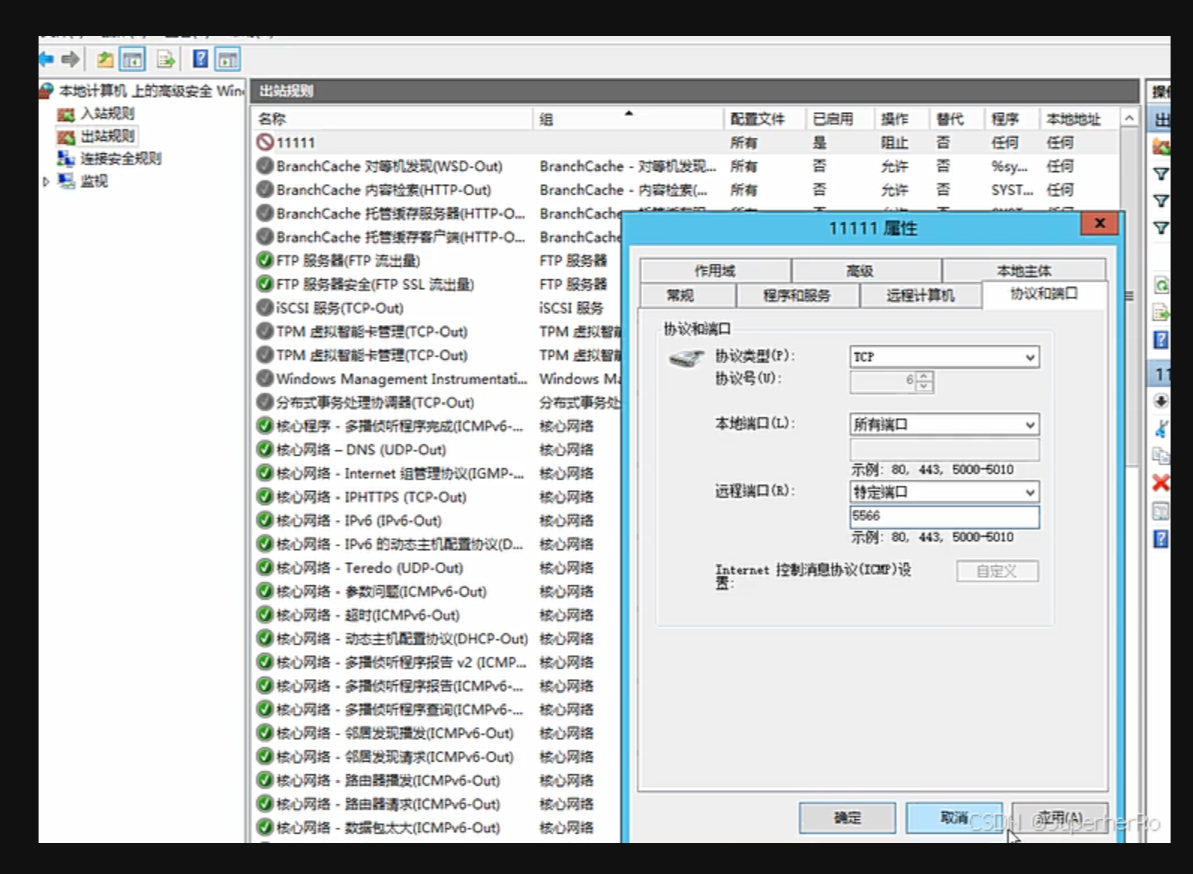
Task: Click the Up one level folder icon
Action: pyautogui.click(x=105, y=59)
